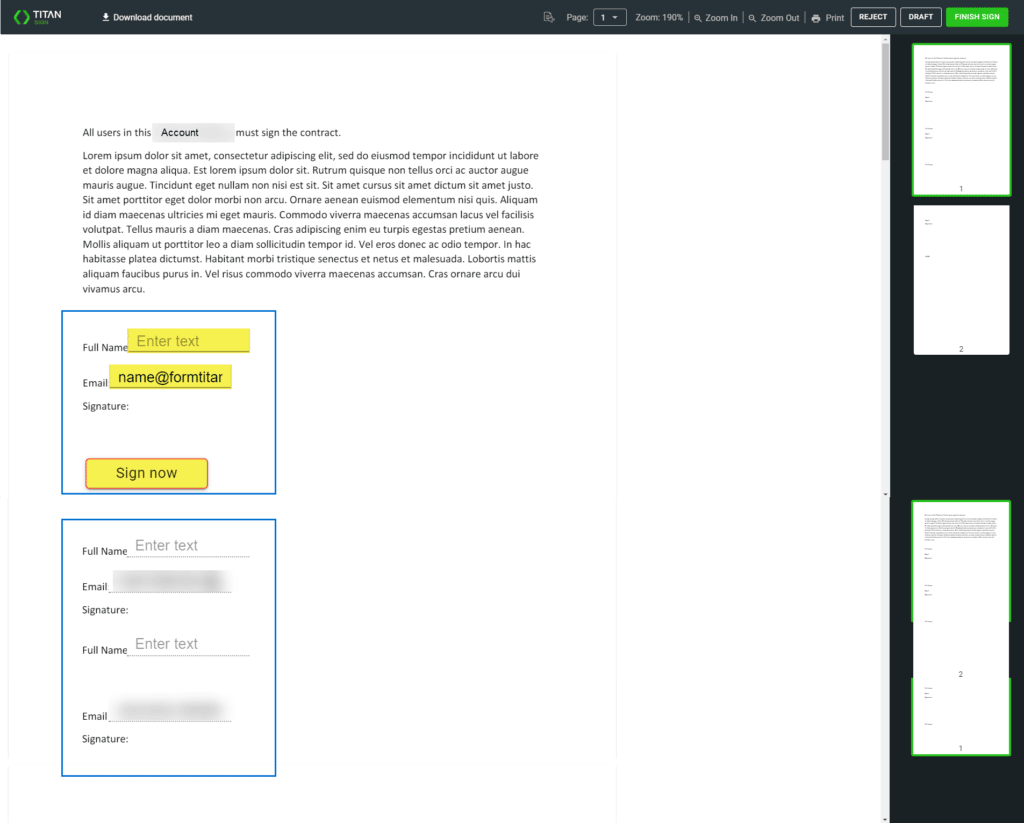
Task: Click the REJECT button
Action: tap(872, 16)
